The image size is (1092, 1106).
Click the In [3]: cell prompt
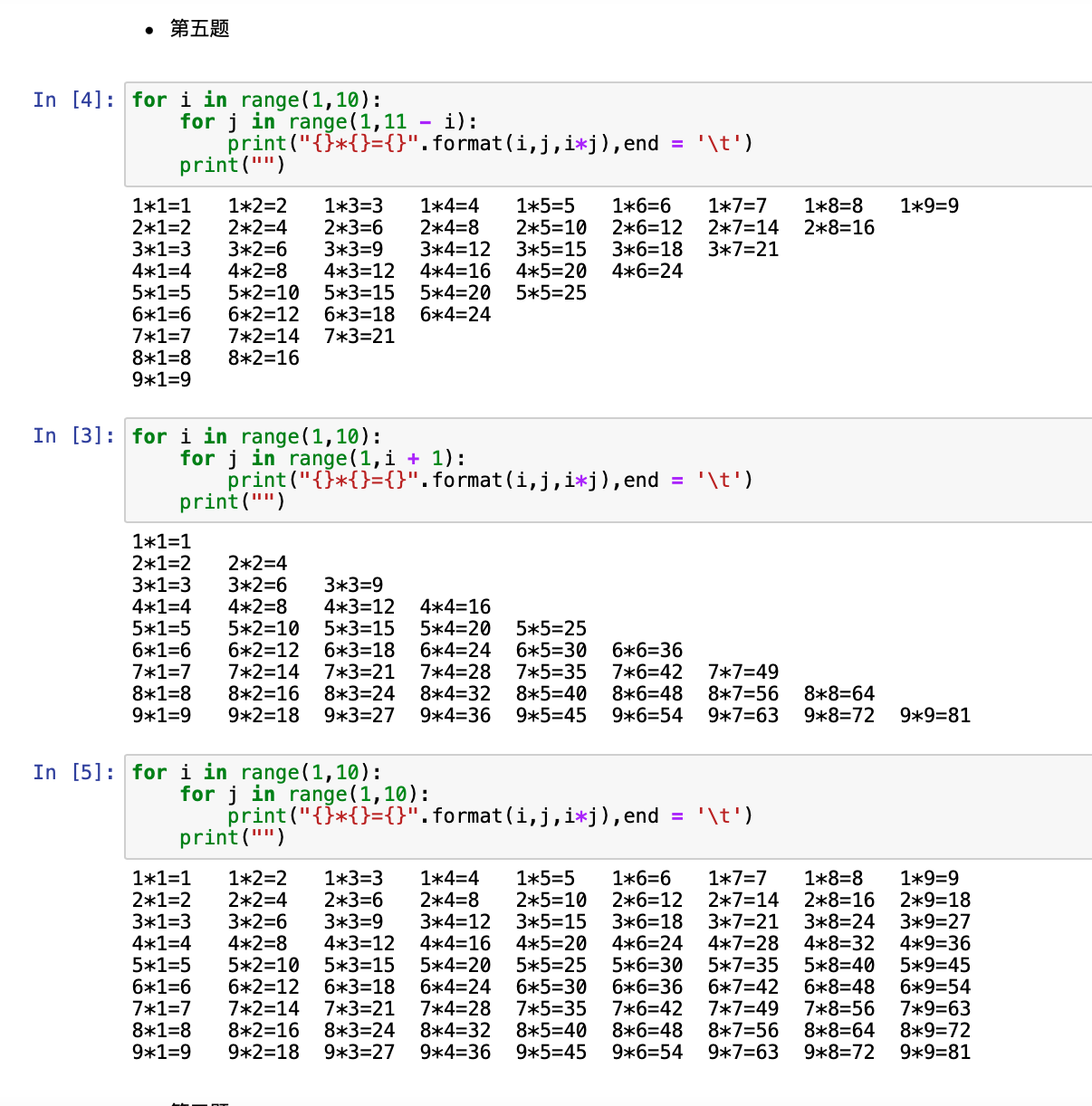(x=72, y=435)
